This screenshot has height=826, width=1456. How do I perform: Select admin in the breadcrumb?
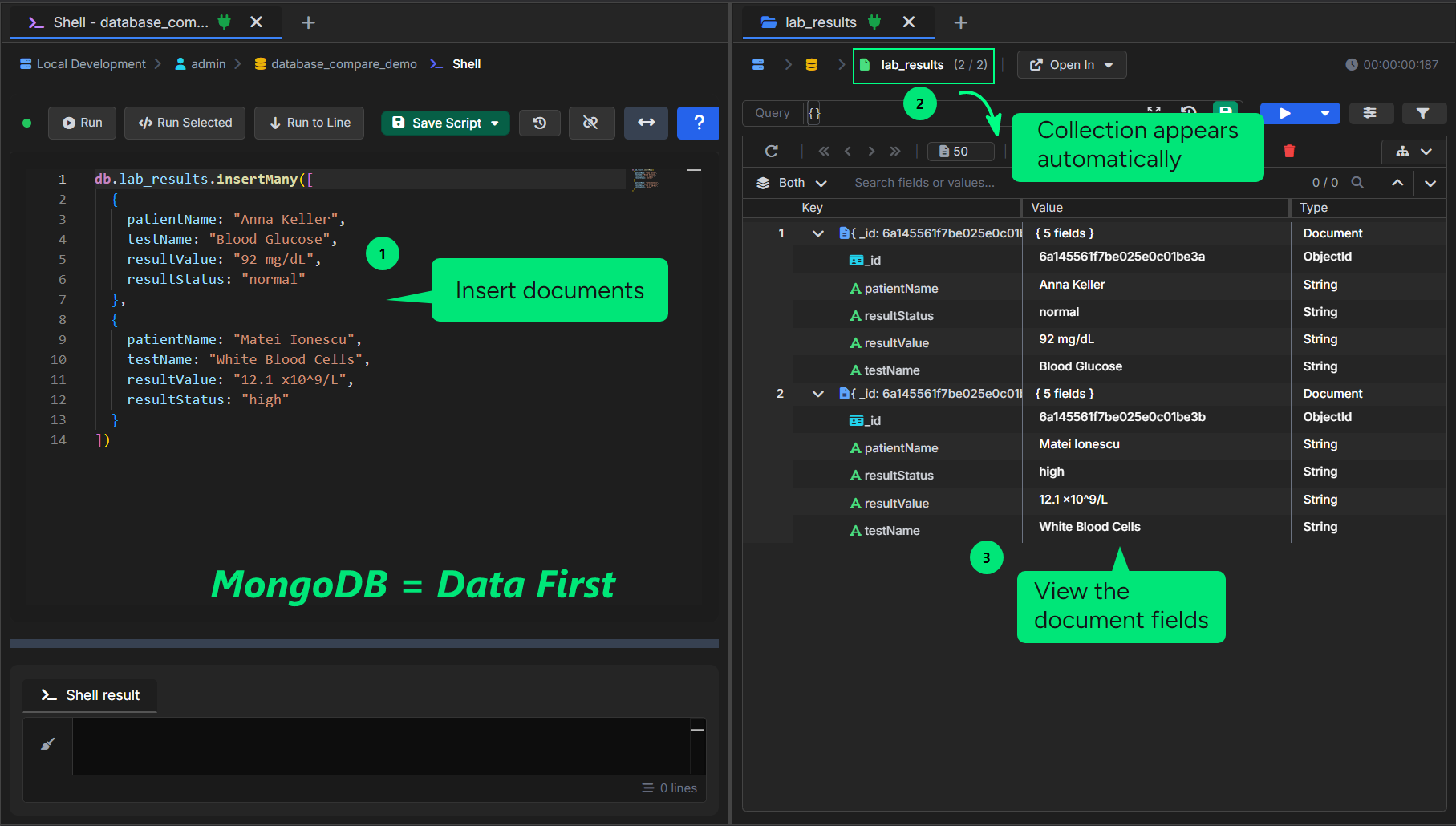click(x=201, y=64)
